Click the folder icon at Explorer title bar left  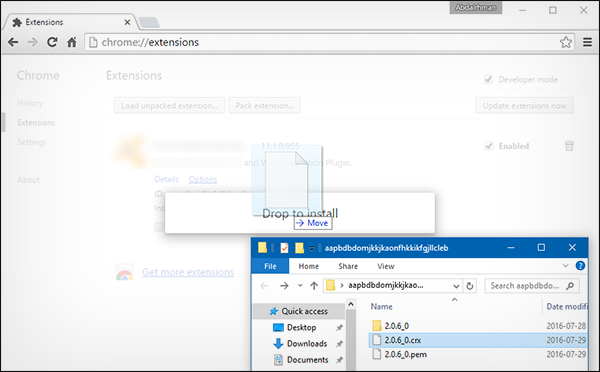[x=262, y=248]
